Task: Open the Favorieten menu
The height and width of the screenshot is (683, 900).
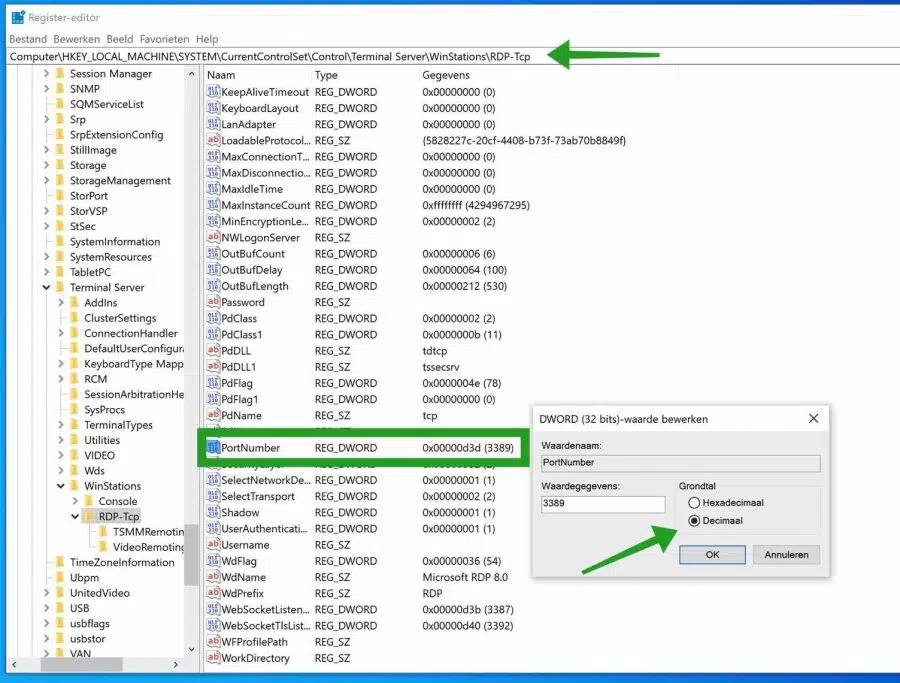Action: 164,39
